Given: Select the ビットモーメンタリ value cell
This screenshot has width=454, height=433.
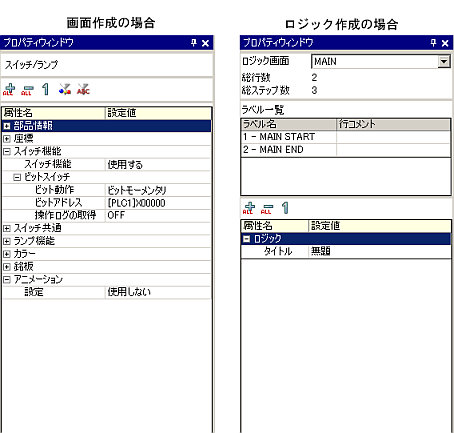Looking at the screenshot, I should coord(158,190).
